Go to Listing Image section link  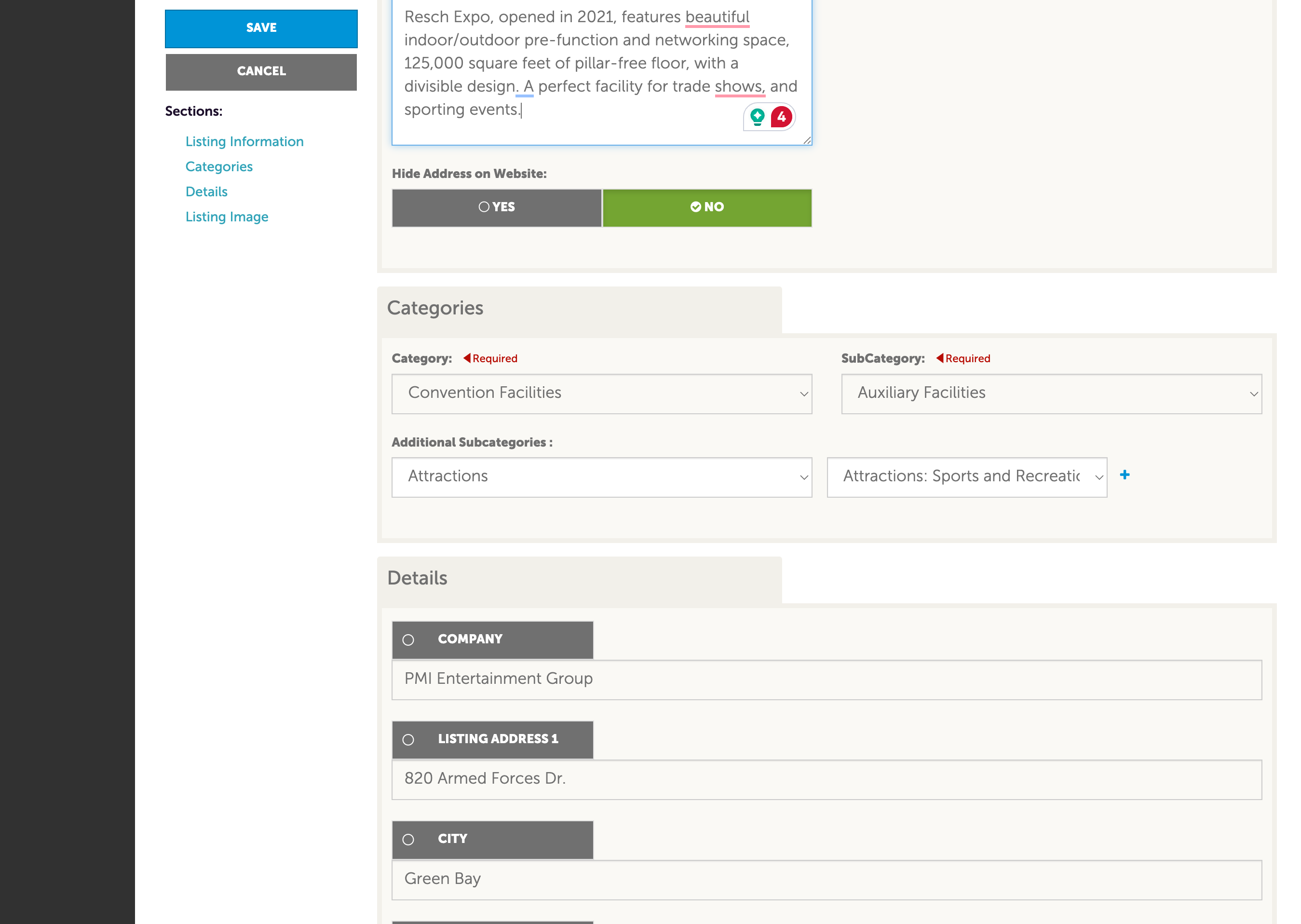point(227,217)
